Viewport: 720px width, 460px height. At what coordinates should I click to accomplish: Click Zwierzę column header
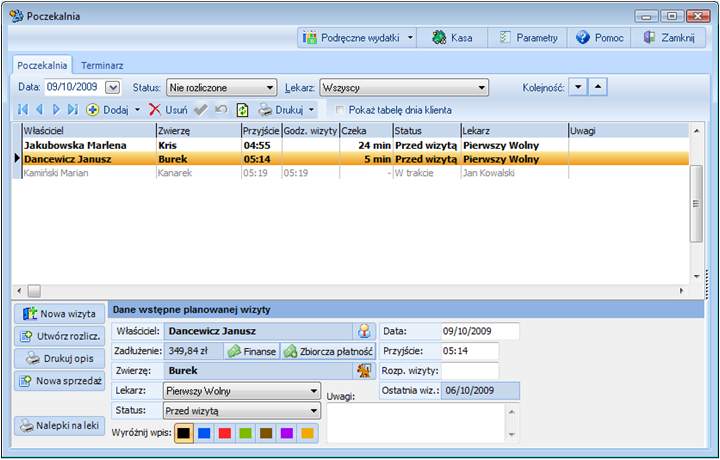click(x=198, y=131)
